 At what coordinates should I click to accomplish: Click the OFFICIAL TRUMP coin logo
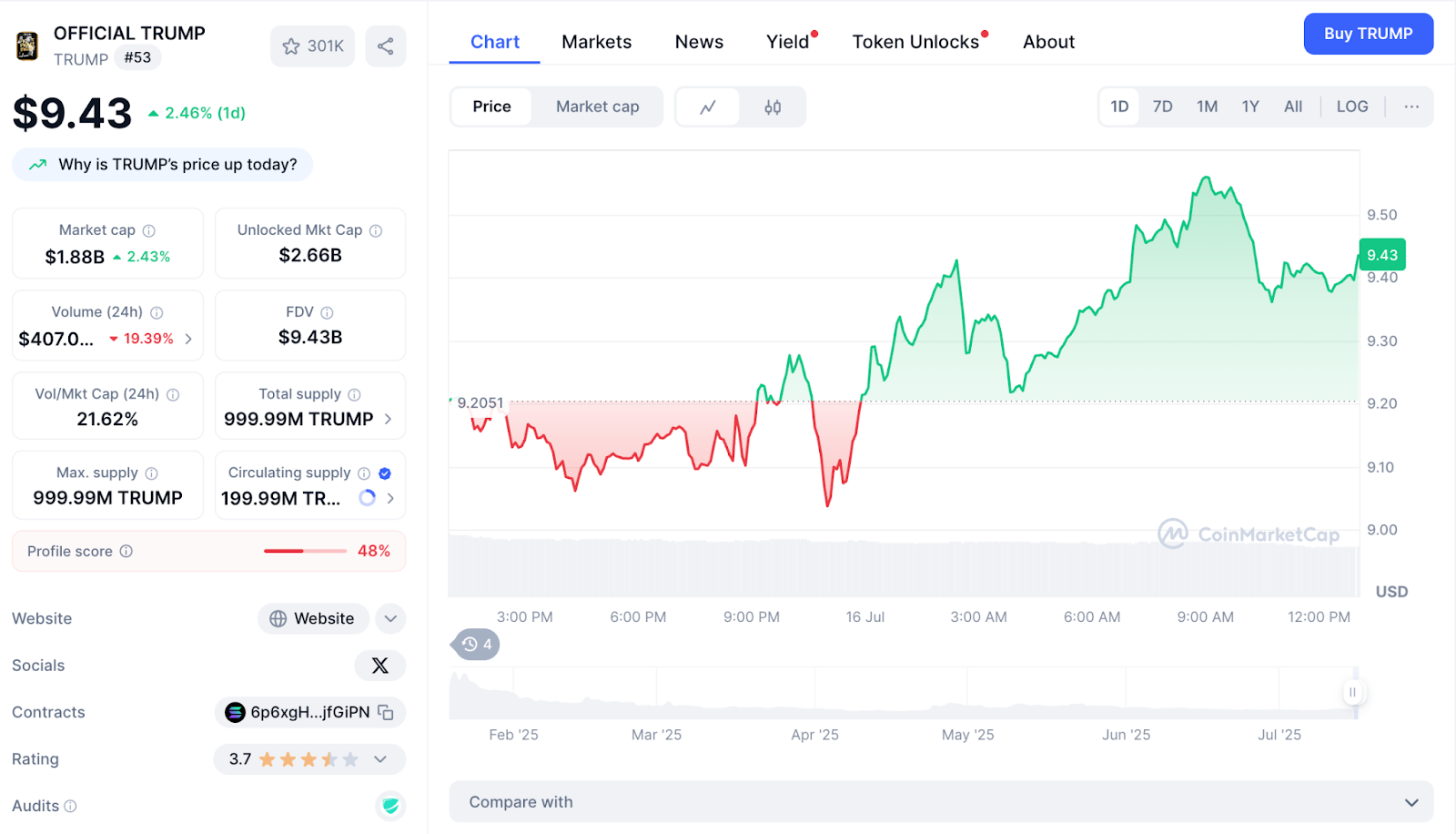27,46
